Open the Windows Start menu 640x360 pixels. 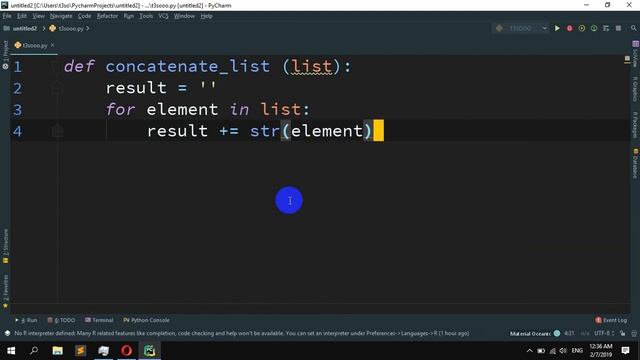11,351
